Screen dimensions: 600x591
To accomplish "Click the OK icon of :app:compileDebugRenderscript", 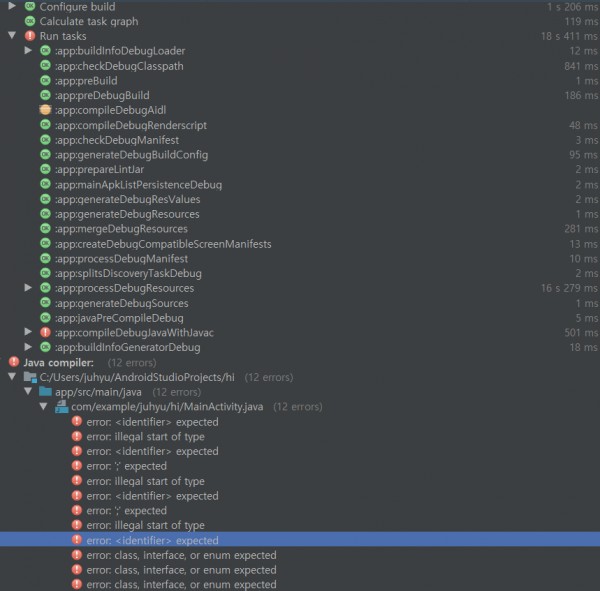I will pos(46,125).
